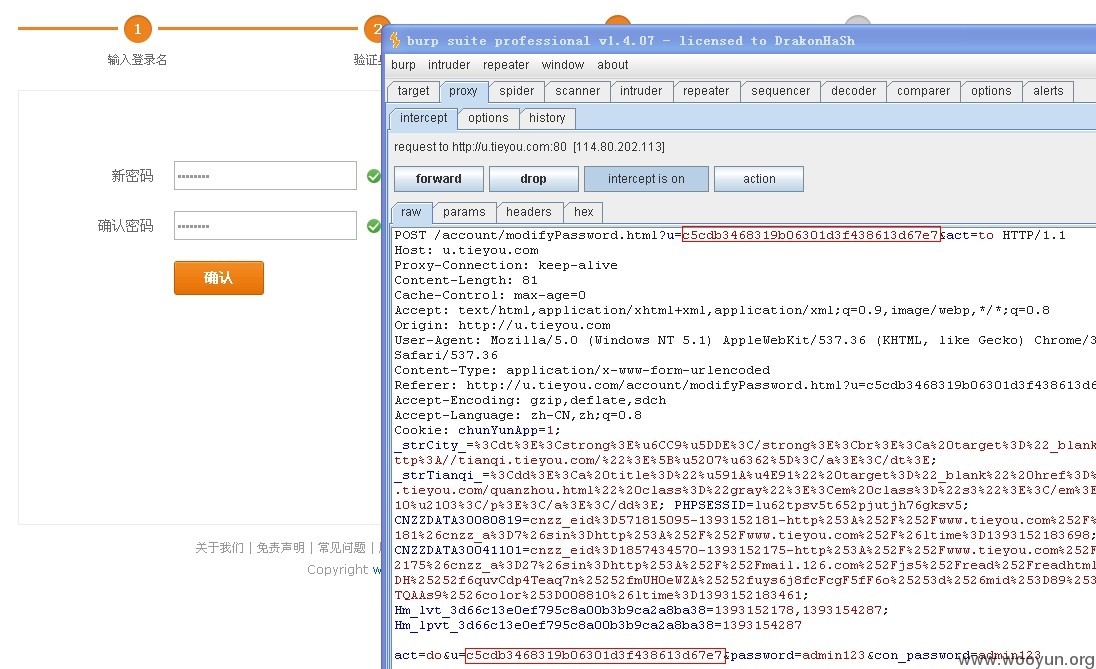View the alerts tab
The height and width of the screenshot is (669, 1096).
click(1048, 91)
